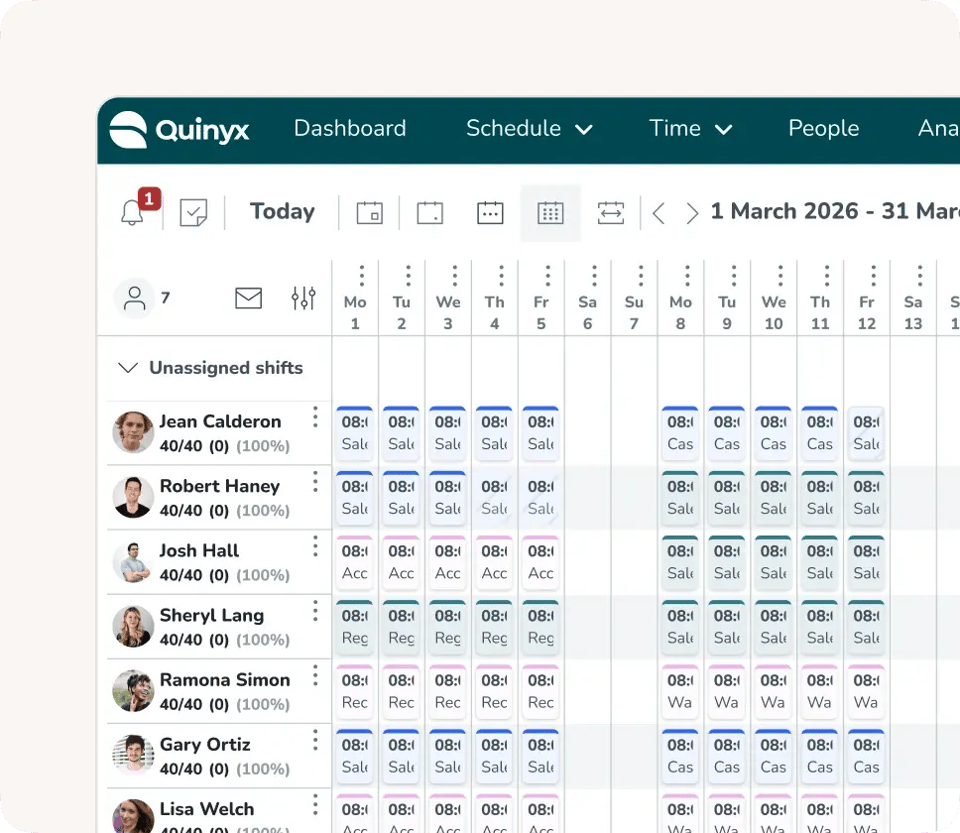Screen dimensions: 960x833
Task: Click Josh Hall's name
Action: [x=199, y=551]
